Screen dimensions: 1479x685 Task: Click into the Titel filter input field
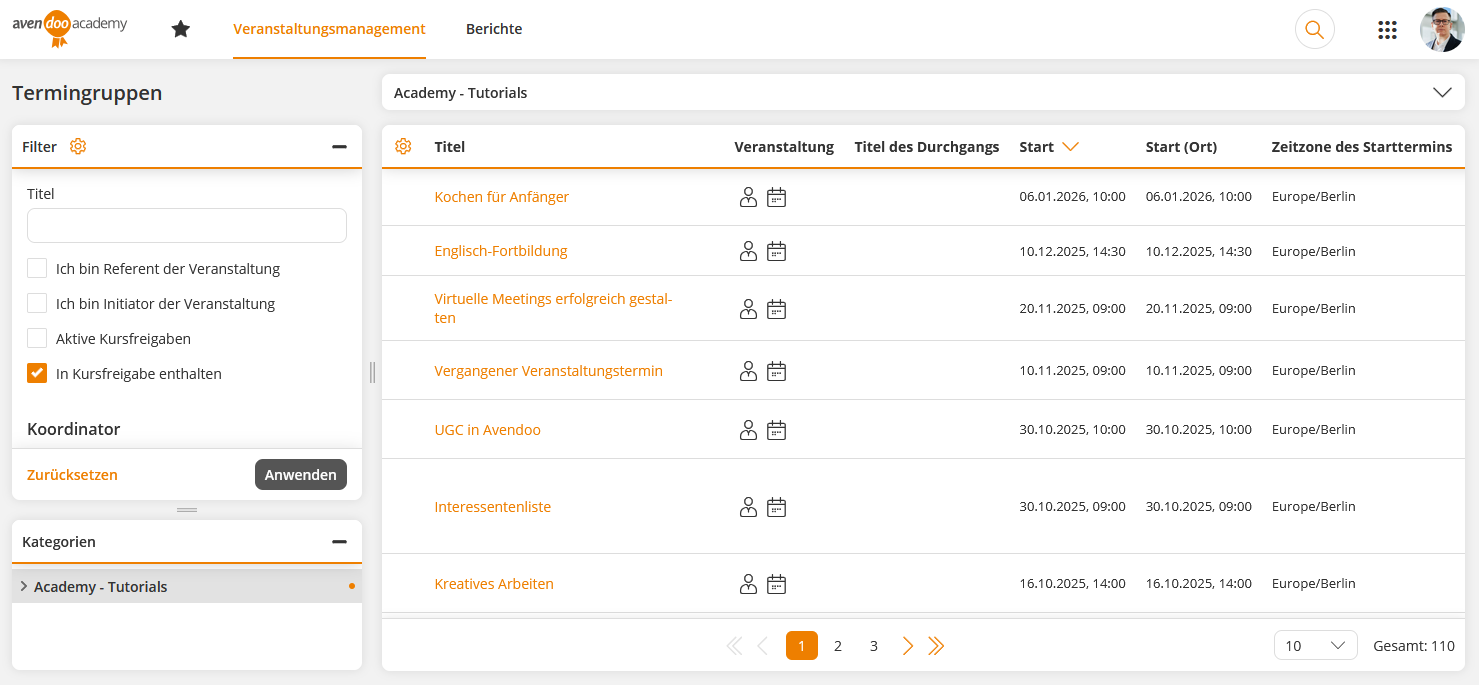tap(187, 226)
